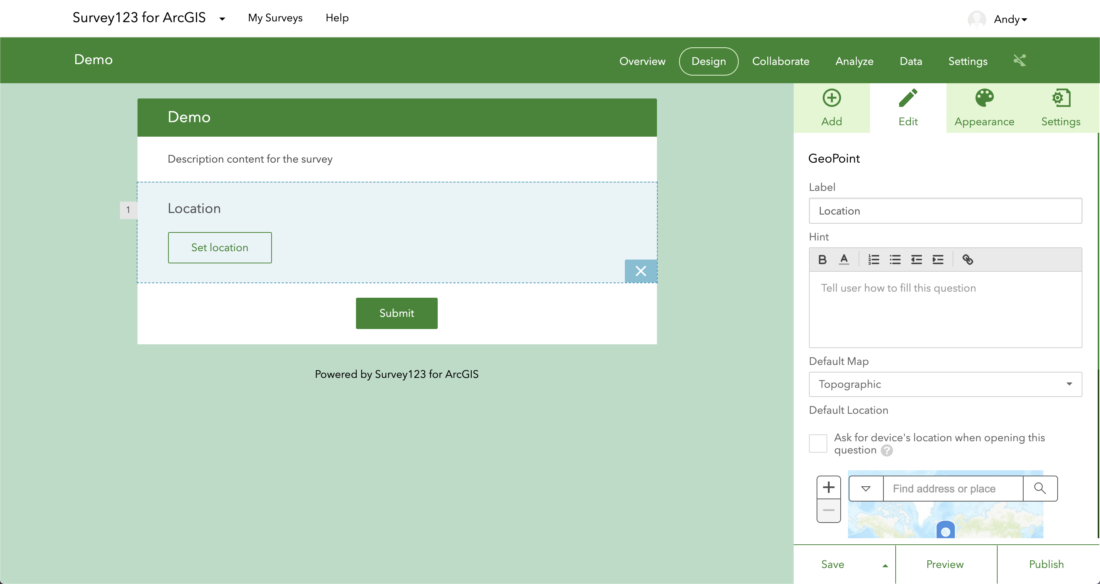1100x584 pixels.
Task: Open the Collaborate page
Action: [x=781, y=61]
